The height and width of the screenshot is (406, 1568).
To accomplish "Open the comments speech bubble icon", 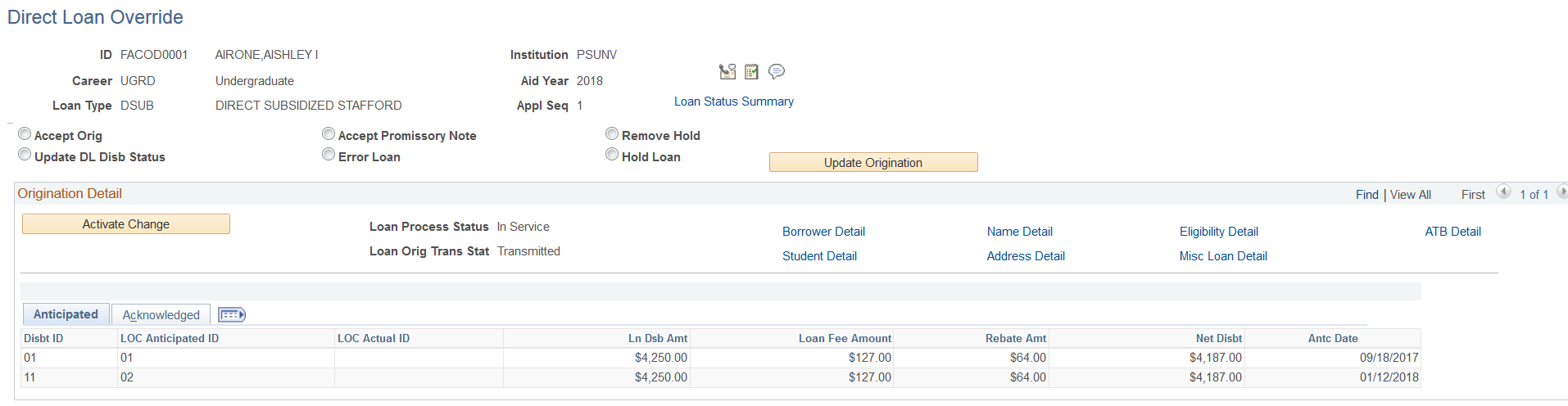I will 777,72.
